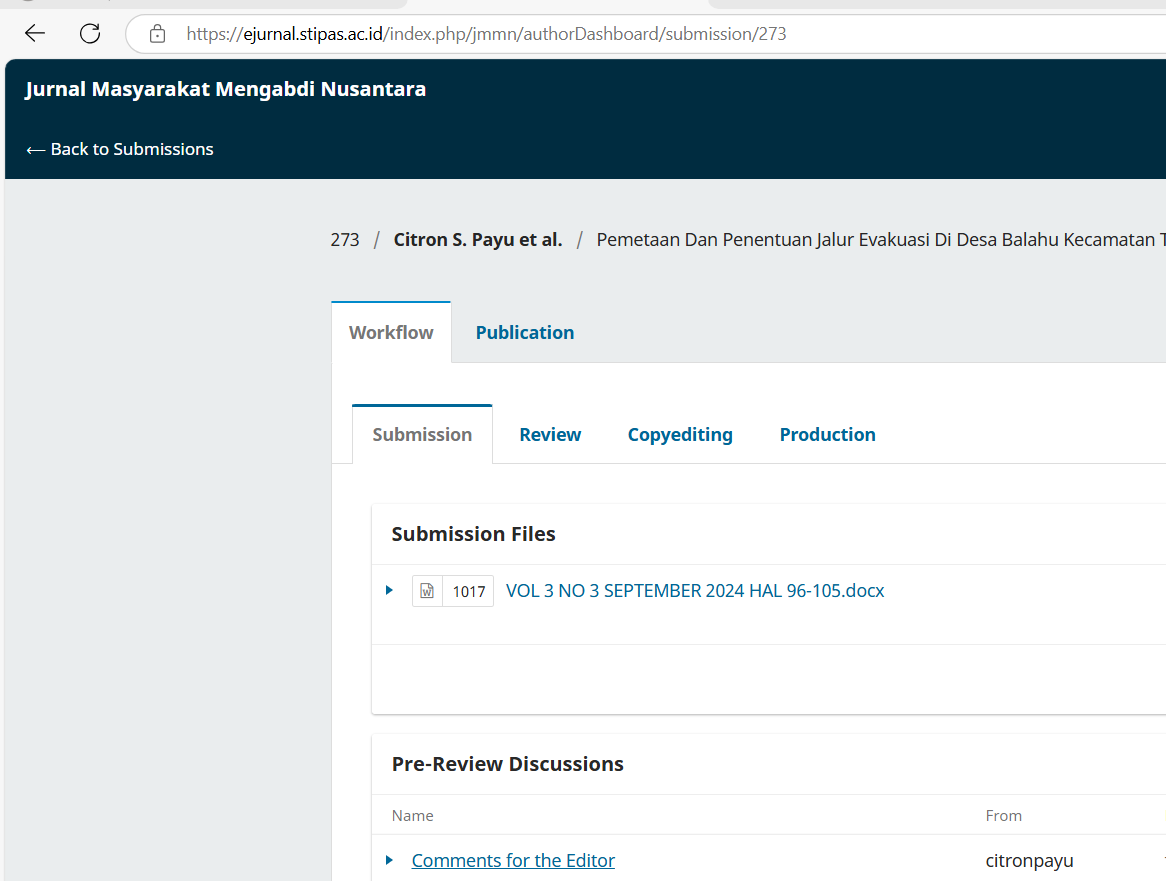This screenshot has width=1166, height=881.
Task: Open site info via the lock icon
Action: point(157,34)
